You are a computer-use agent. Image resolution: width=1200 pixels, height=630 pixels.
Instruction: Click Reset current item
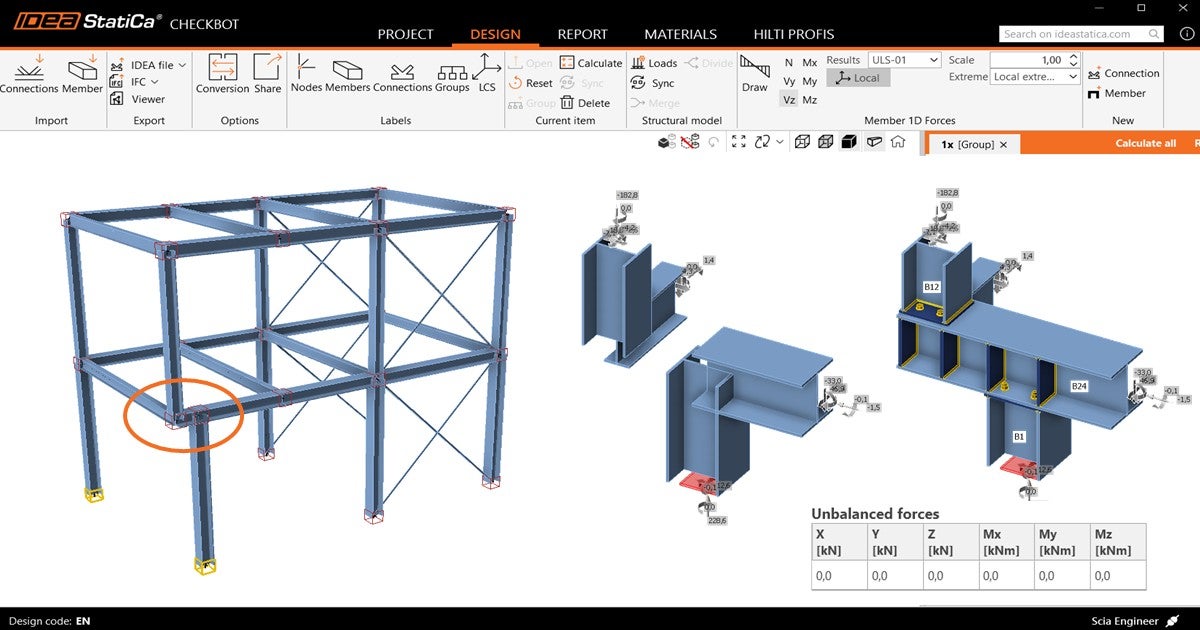point(530,83)
